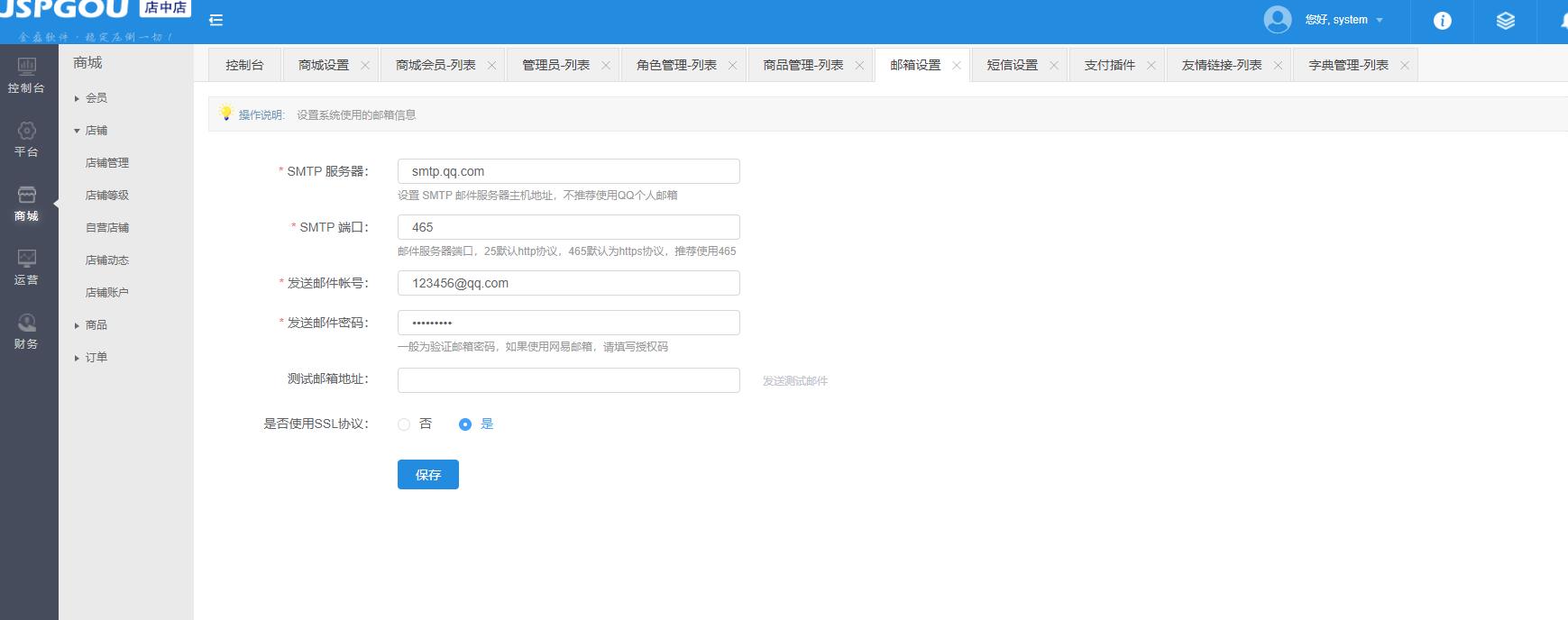Open the system user dropdown
Screen dimensions: 1568x620
click(1343, 20)
